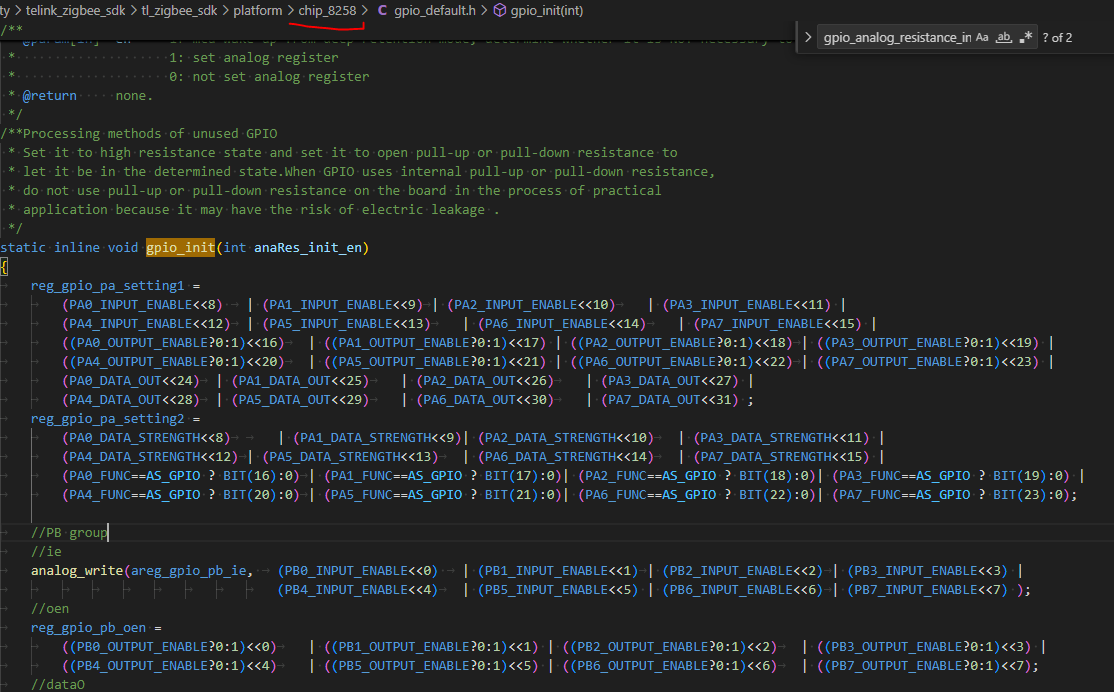Click reg_gpio_pa_setting2 assignment
The width and height of the screenshot is (1114, 692).
click(x=107, y=419)
